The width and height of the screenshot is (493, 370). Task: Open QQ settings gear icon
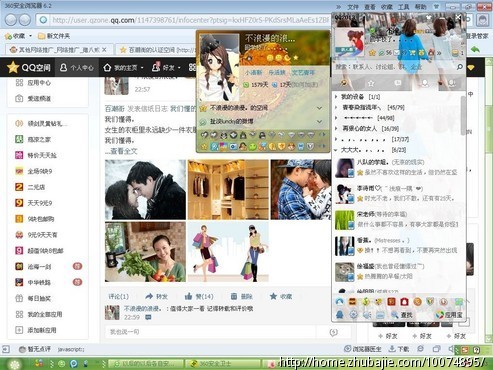(x=353, y=314)
